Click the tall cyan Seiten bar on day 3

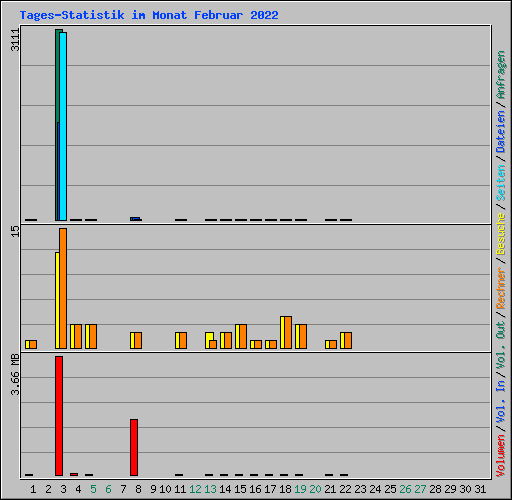[x=63, y=126]
